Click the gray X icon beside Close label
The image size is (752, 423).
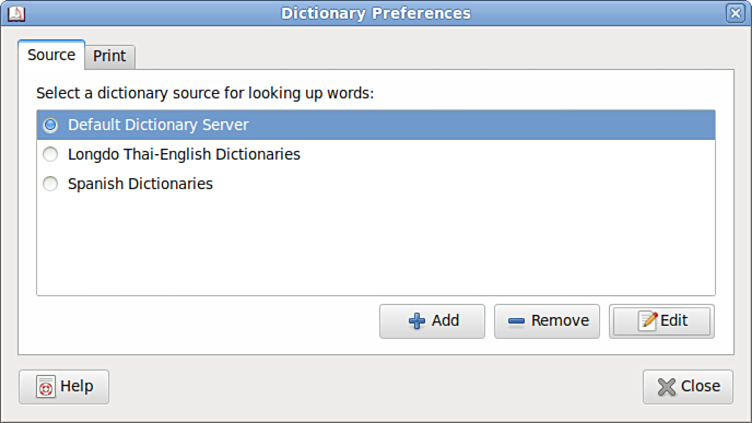[666, 387]
